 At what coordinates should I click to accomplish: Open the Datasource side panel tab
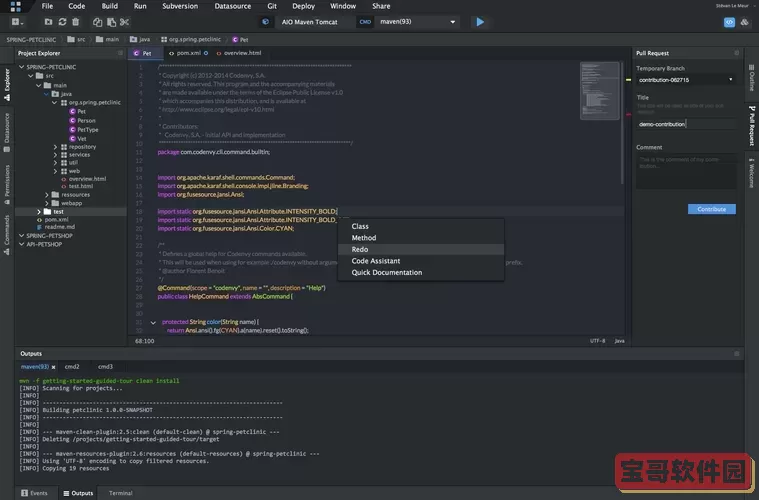click(x=7, y=133)
